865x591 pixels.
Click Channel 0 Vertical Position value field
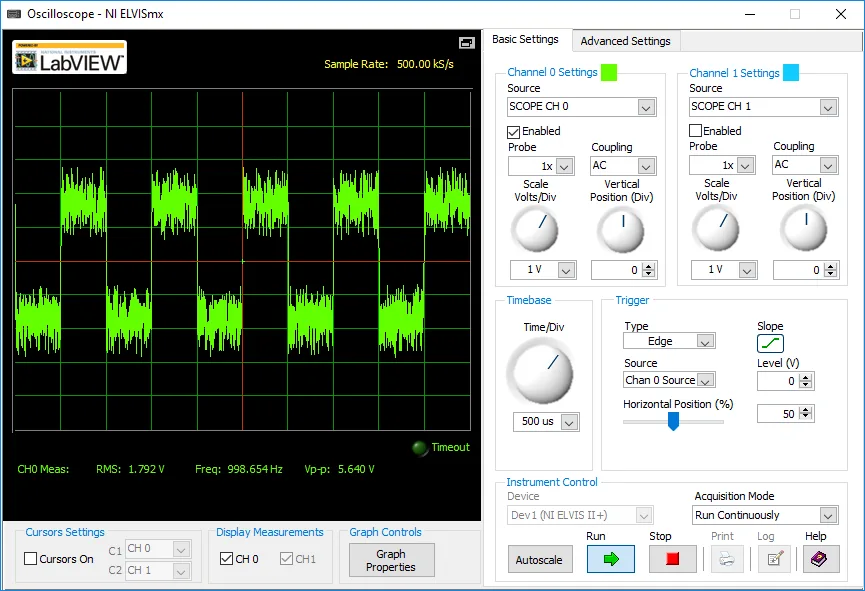pos(617,270)
